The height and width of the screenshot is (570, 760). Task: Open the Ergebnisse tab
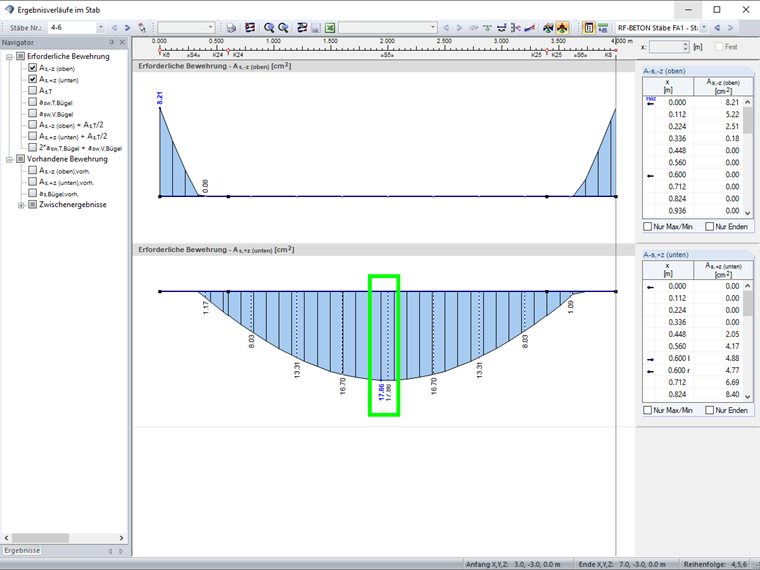point(22,551)
